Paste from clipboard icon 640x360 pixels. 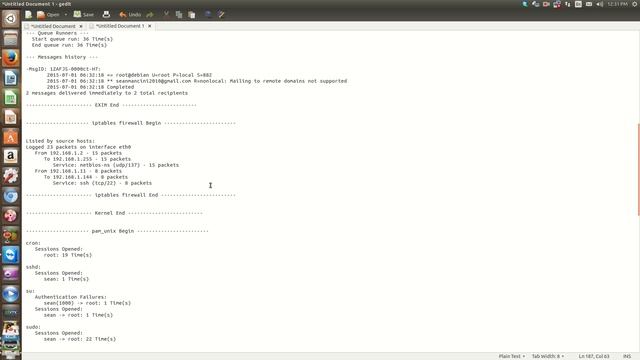(x=191, y=15)
